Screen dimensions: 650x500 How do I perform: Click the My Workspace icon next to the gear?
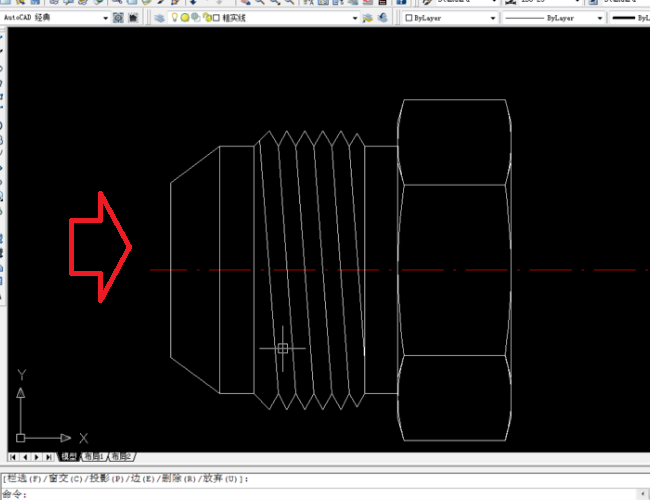click(x=133, y=18)
